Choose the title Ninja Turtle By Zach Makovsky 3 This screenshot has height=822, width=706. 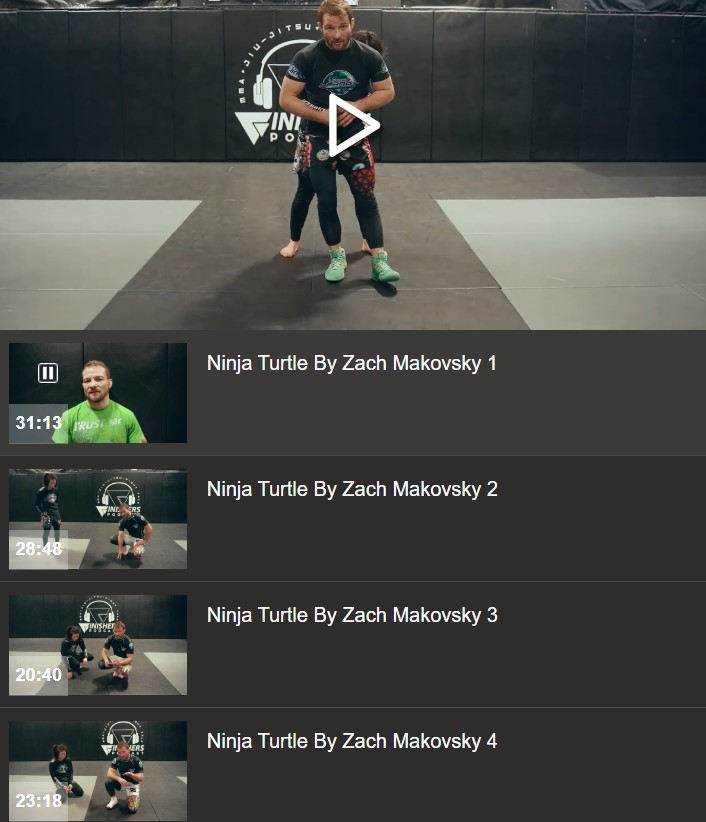352,615
